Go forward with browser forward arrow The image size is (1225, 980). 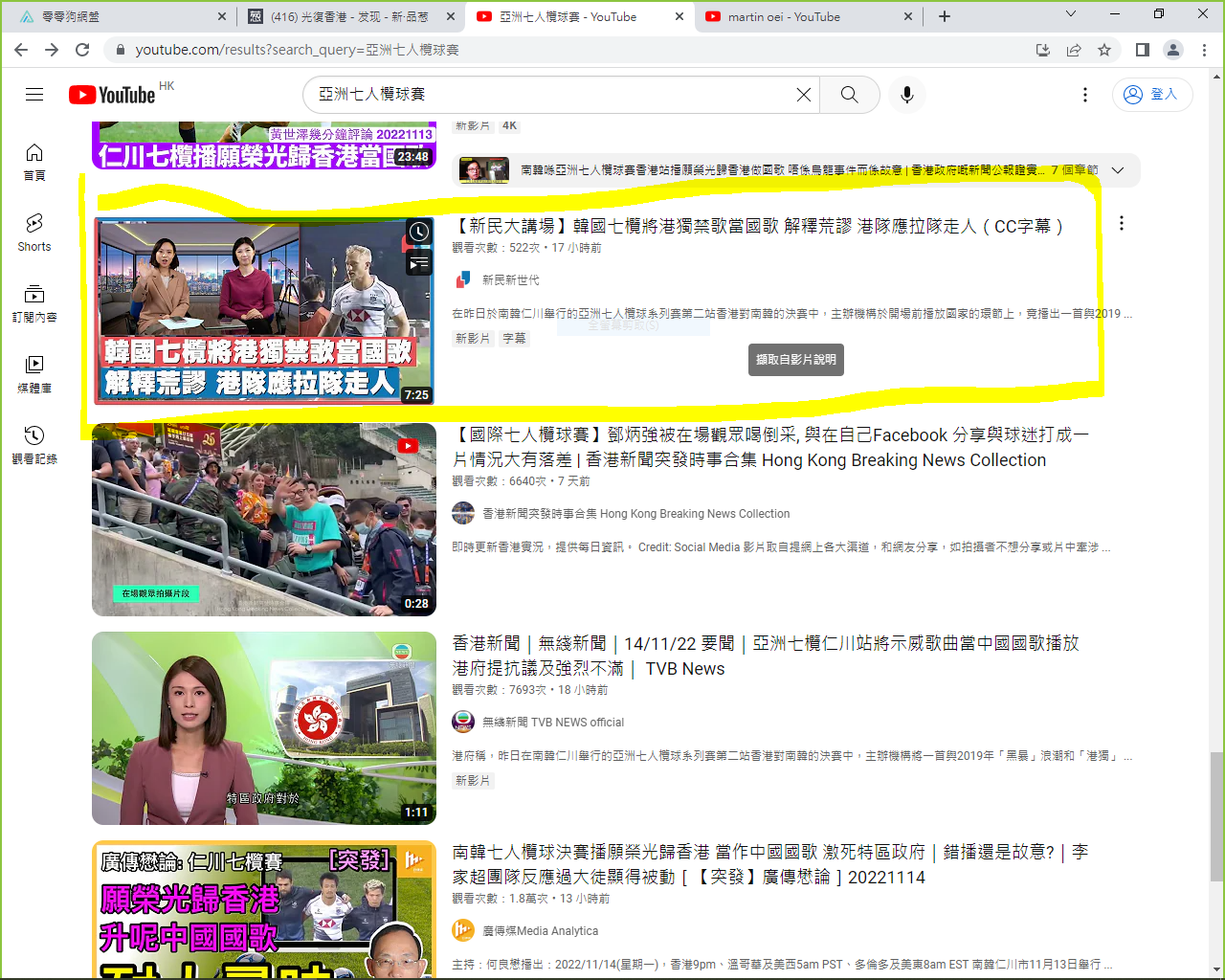pyautogui.click(x=52, y=50)
